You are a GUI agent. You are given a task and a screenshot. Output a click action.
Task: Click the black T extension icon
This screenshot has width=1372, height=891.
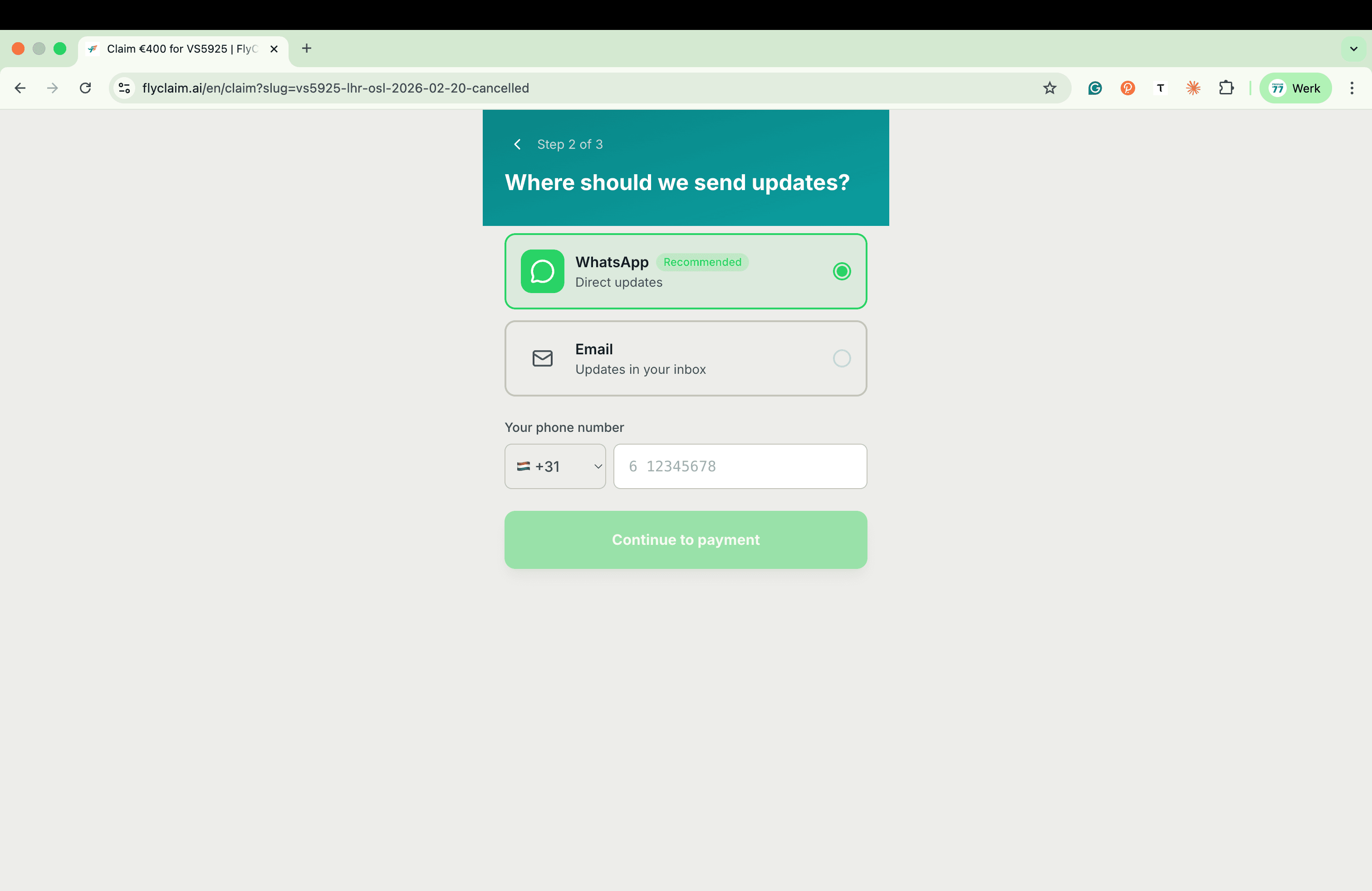point(1161,88)
